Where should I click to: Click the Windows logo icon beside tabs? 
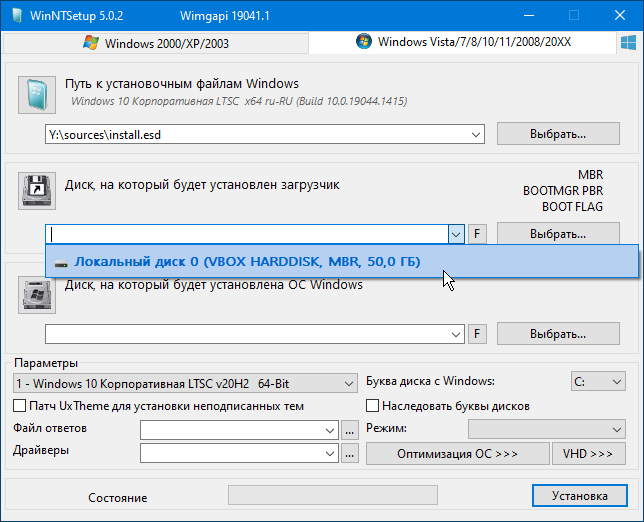click(628, 42)
